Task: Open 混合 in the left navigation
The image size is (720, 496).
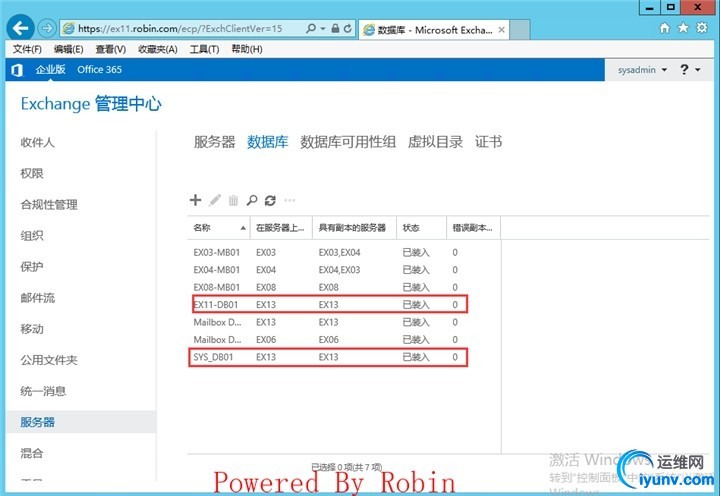Action: [x=32, y=454]
